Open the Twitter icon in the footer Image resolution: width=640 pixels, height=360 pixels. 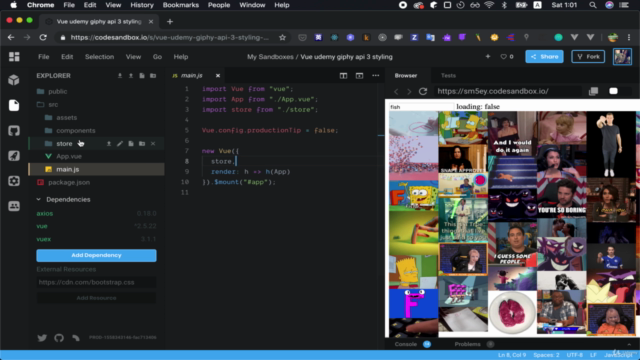tap(42, 338)
